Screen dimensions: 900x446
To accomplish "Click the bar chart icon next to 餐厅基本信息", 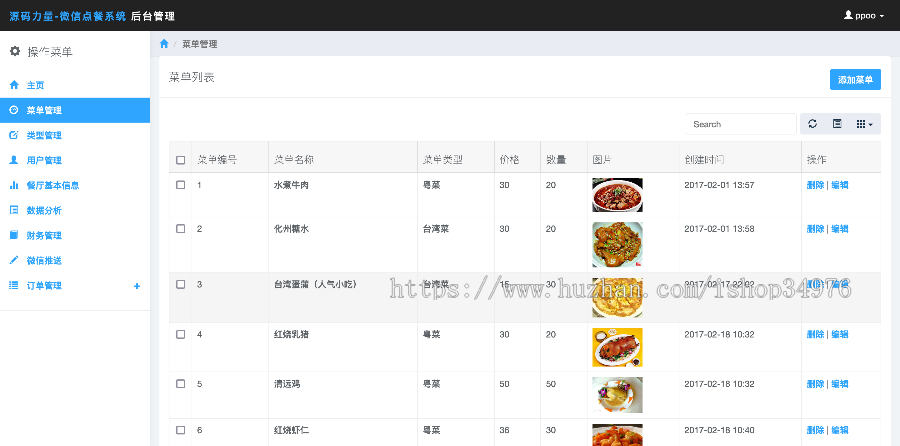I will 14,185.
